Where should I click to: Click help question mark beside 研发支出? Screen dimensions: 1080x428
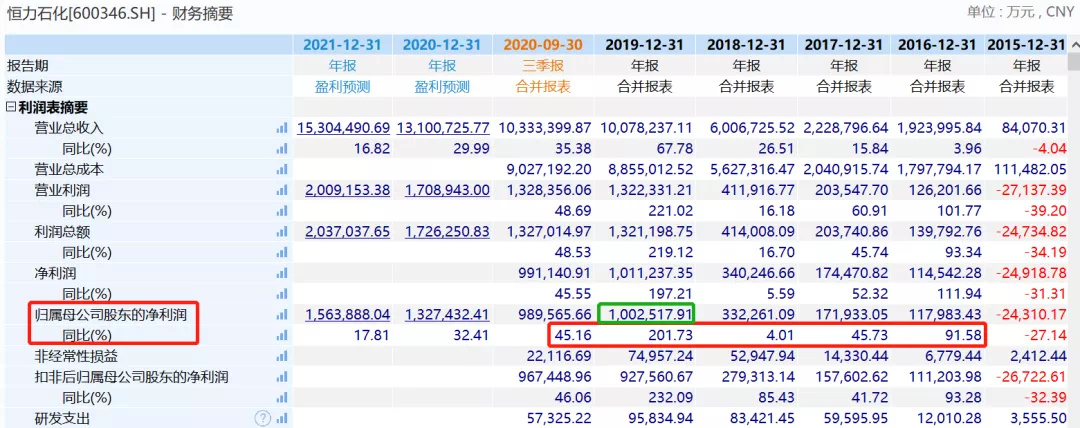(x=262, y=418)
